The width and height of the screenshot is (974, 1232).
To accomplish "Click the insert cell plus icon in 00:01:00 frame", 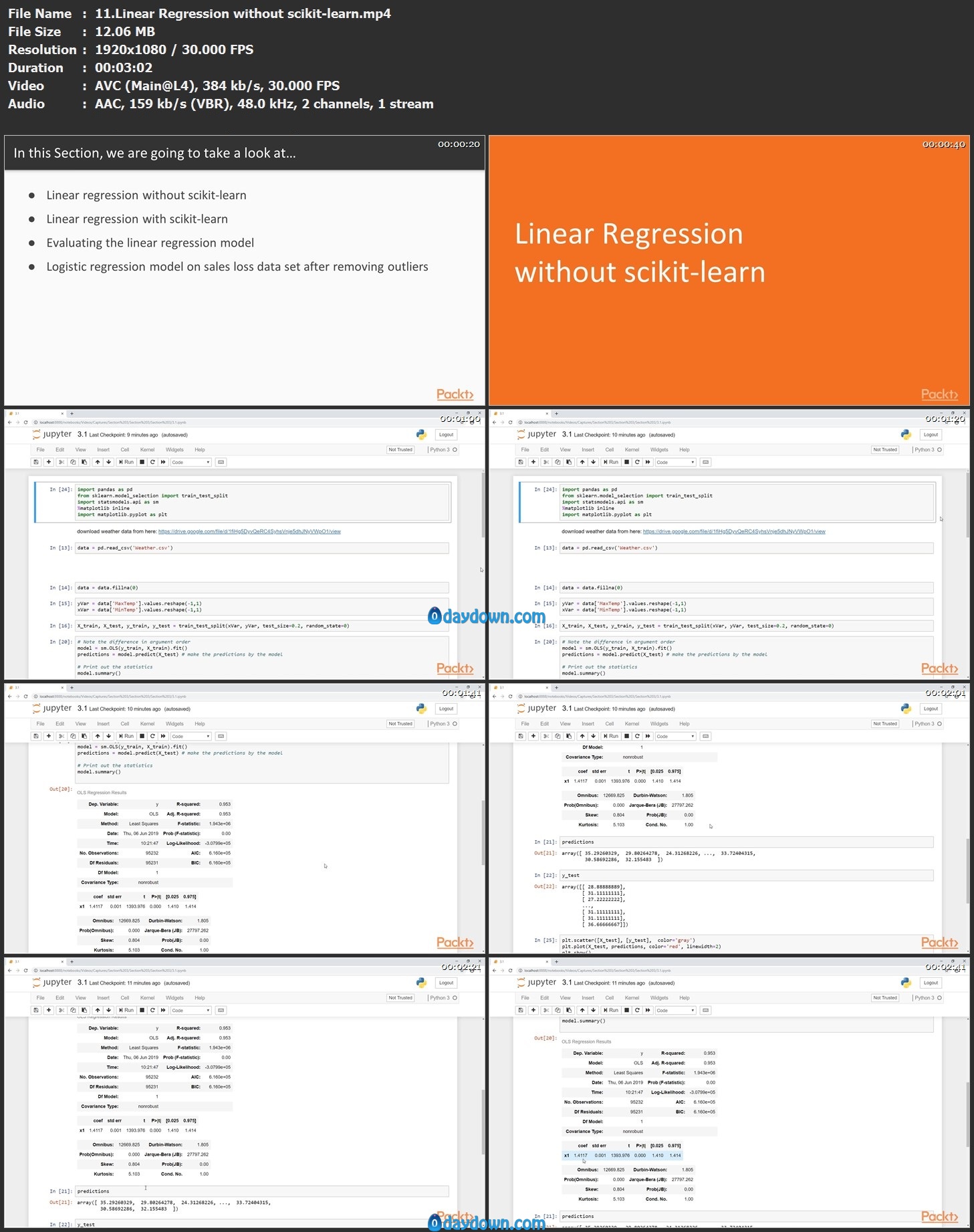I will [x=48, y=462].
